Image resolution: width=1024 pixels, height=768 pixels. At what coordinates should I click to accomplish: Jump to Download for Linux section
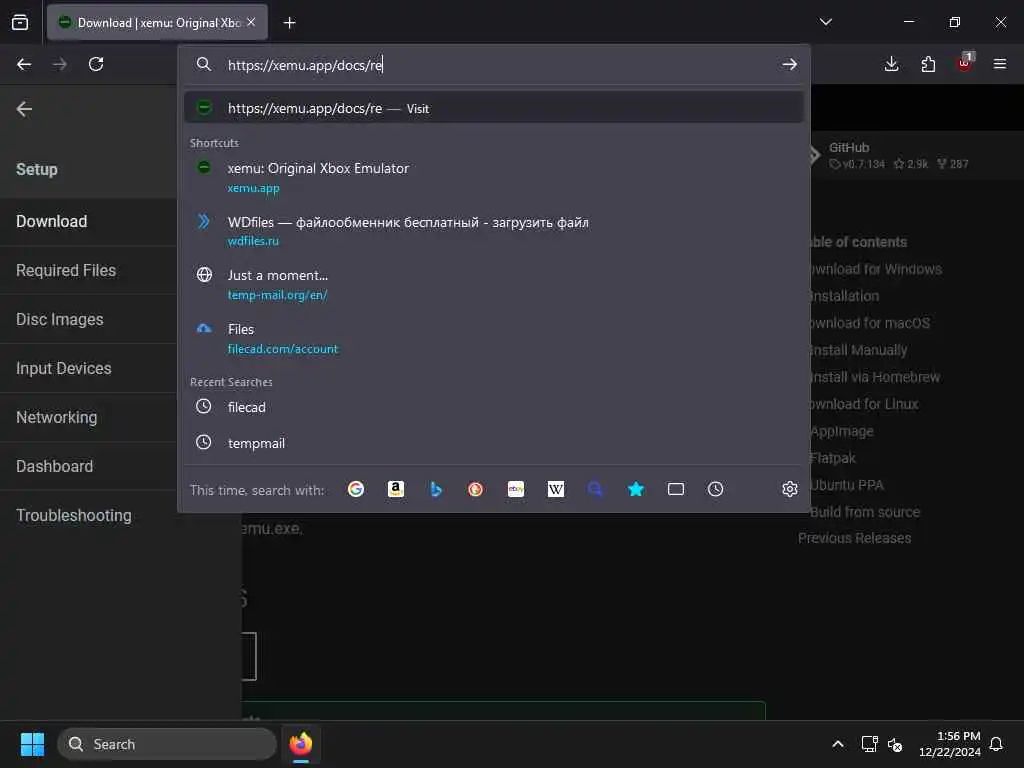click(865, 404)
